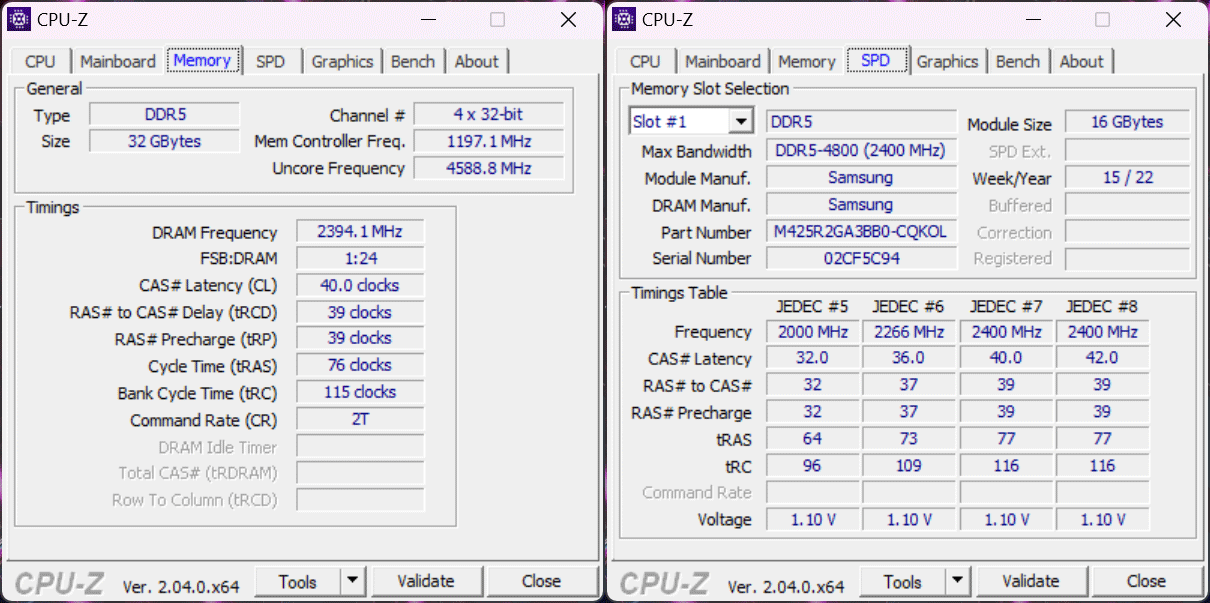Click Tools button in right CPU-Z window
Screen dimensions: 1210x603
903,581
